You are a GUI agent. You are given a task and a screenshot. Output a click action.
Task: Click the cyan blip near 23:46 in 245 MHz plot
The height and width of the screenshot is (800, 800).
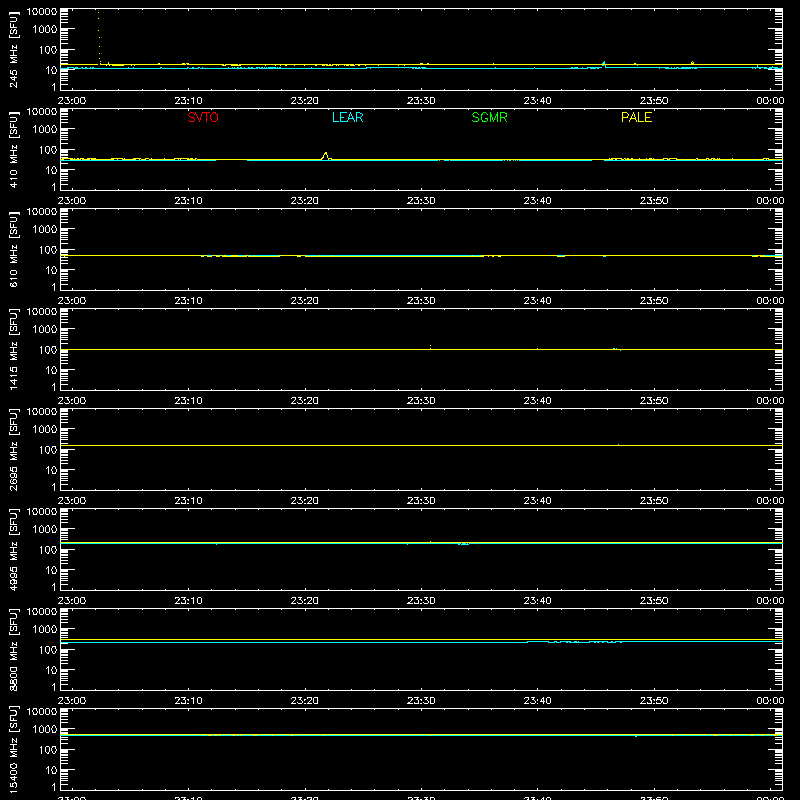pyautogui.click(x=604, y=64)
